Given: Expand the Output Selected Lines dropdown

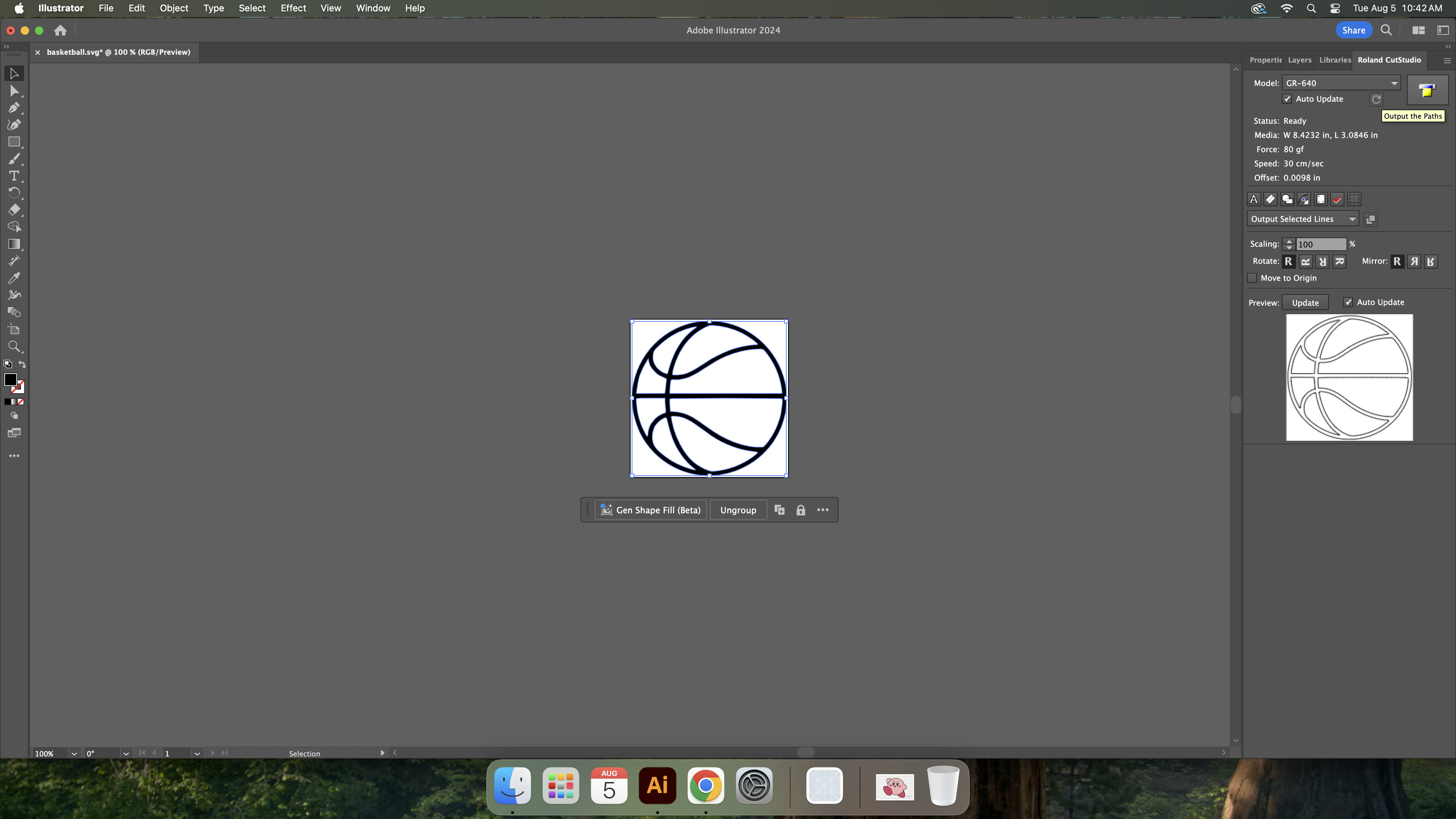Looking at the screenshot, I should pyautogui.click(x=1302, y=219).
